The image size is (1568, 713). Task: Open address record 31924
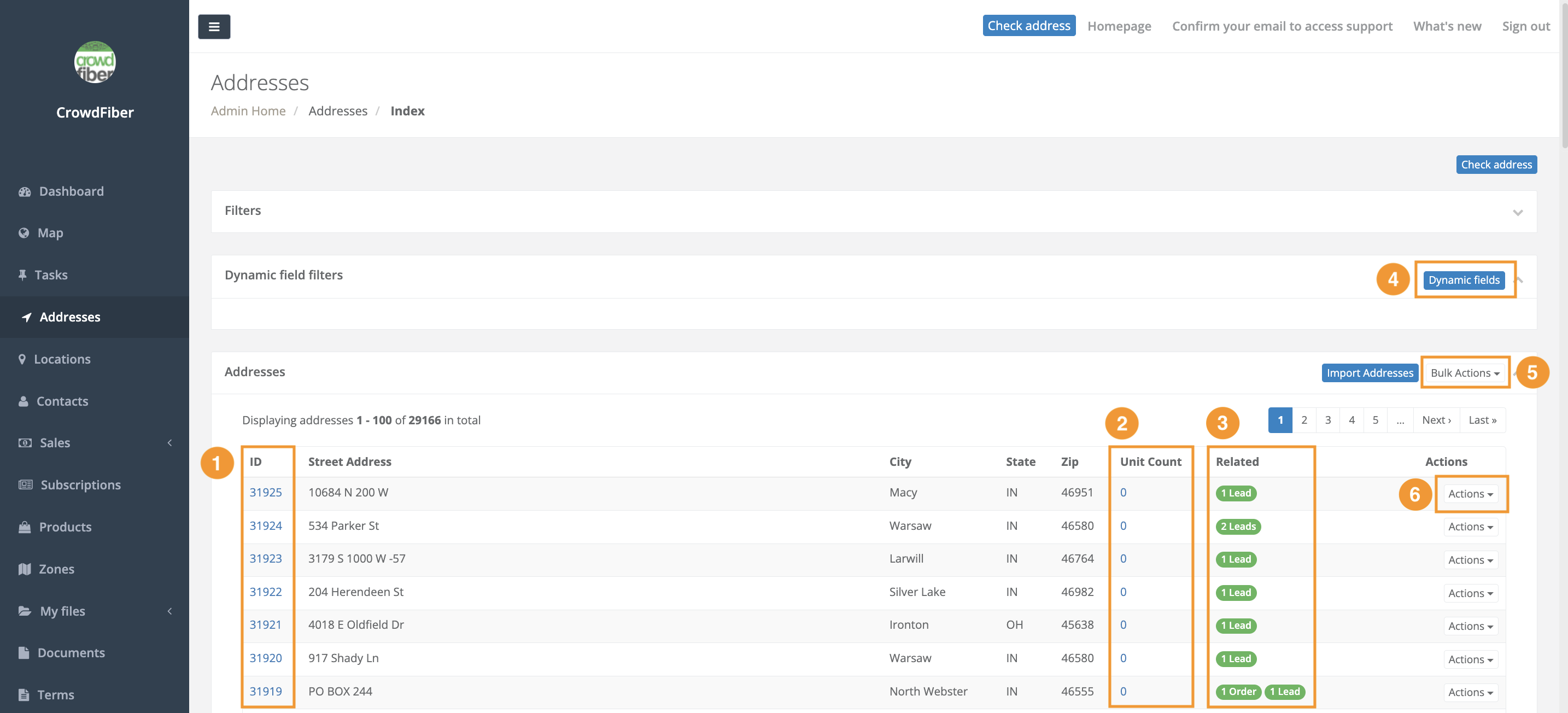tap(265, 525)
